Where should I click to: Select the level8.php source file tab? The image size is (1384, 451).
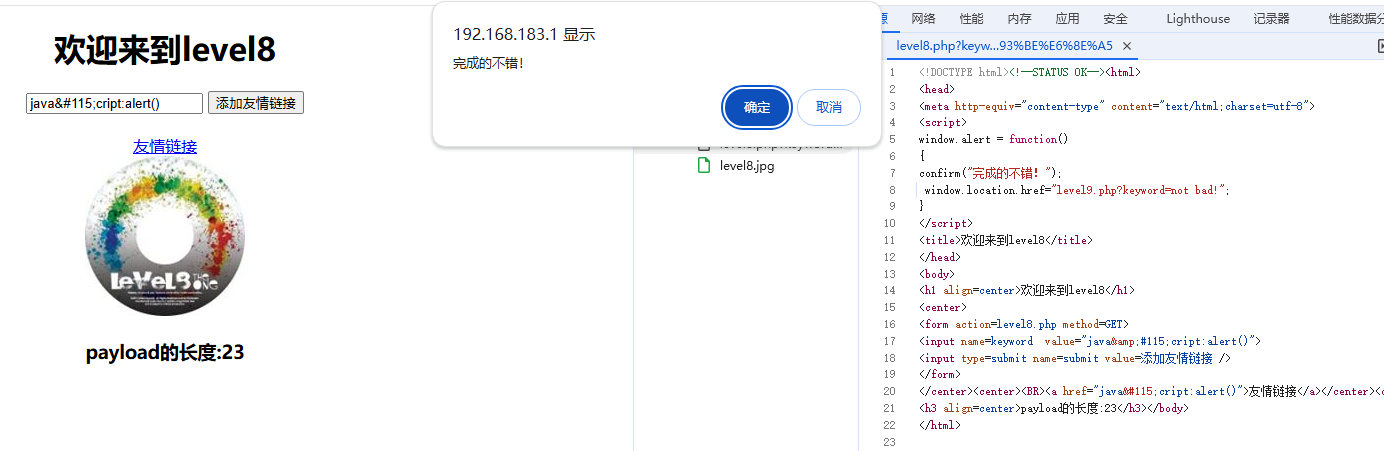tap(1004, 46)
